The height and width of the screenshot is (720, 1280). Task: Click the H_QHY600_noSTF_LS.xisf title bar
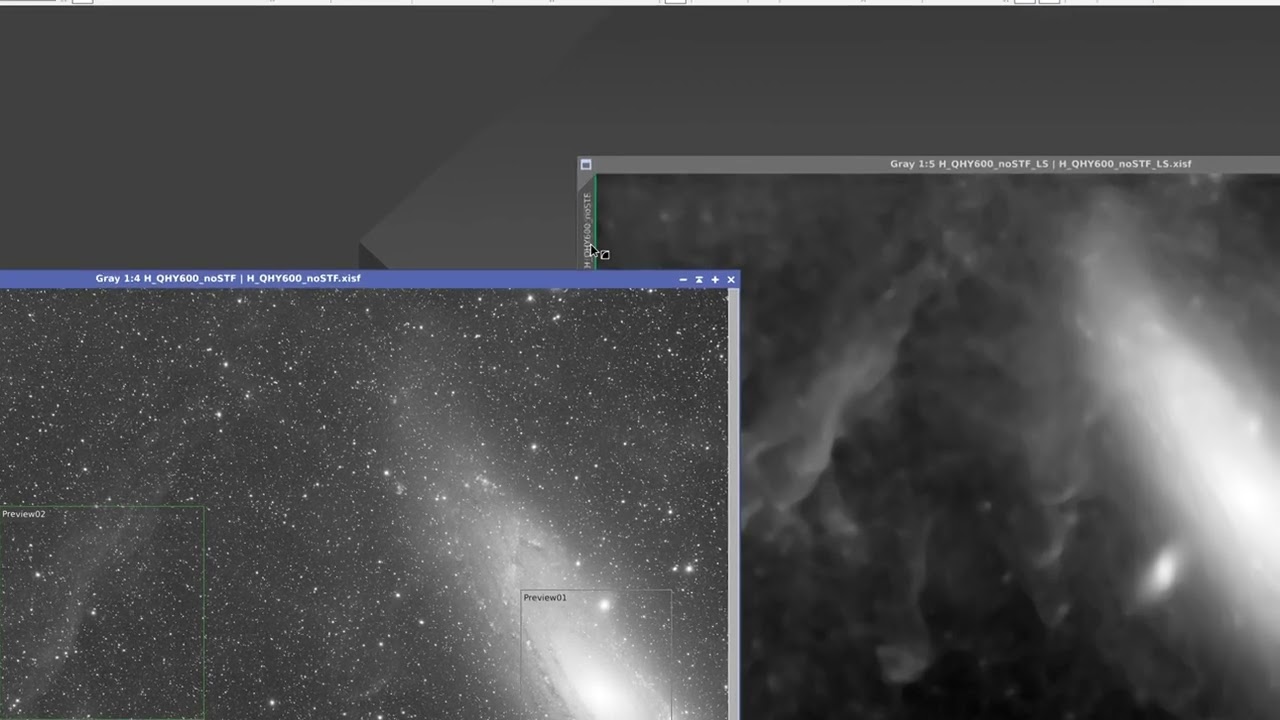[x=930, y=164]
